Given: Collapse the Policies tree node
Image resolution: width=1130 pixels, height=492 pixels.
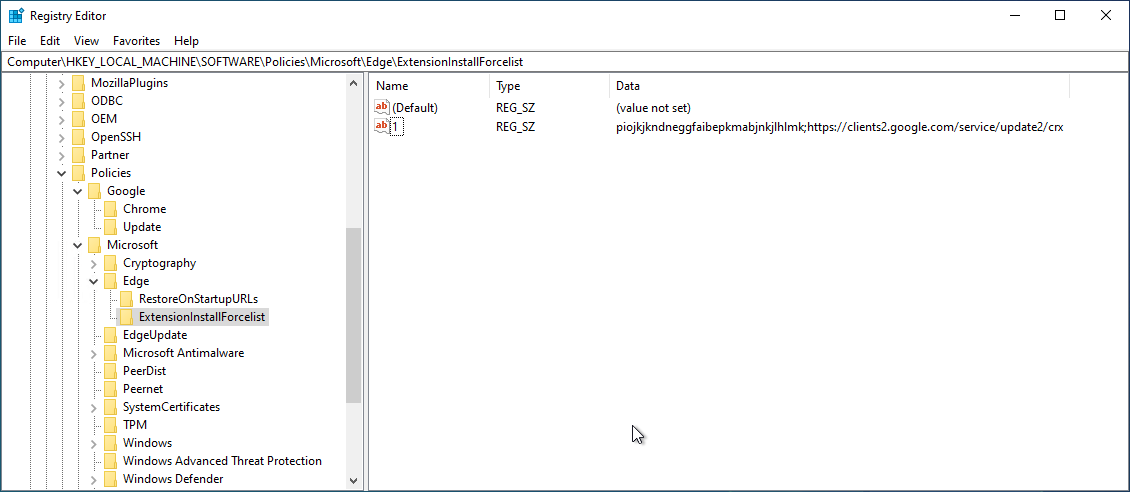Looking at the screenshot, I should 62,173.
